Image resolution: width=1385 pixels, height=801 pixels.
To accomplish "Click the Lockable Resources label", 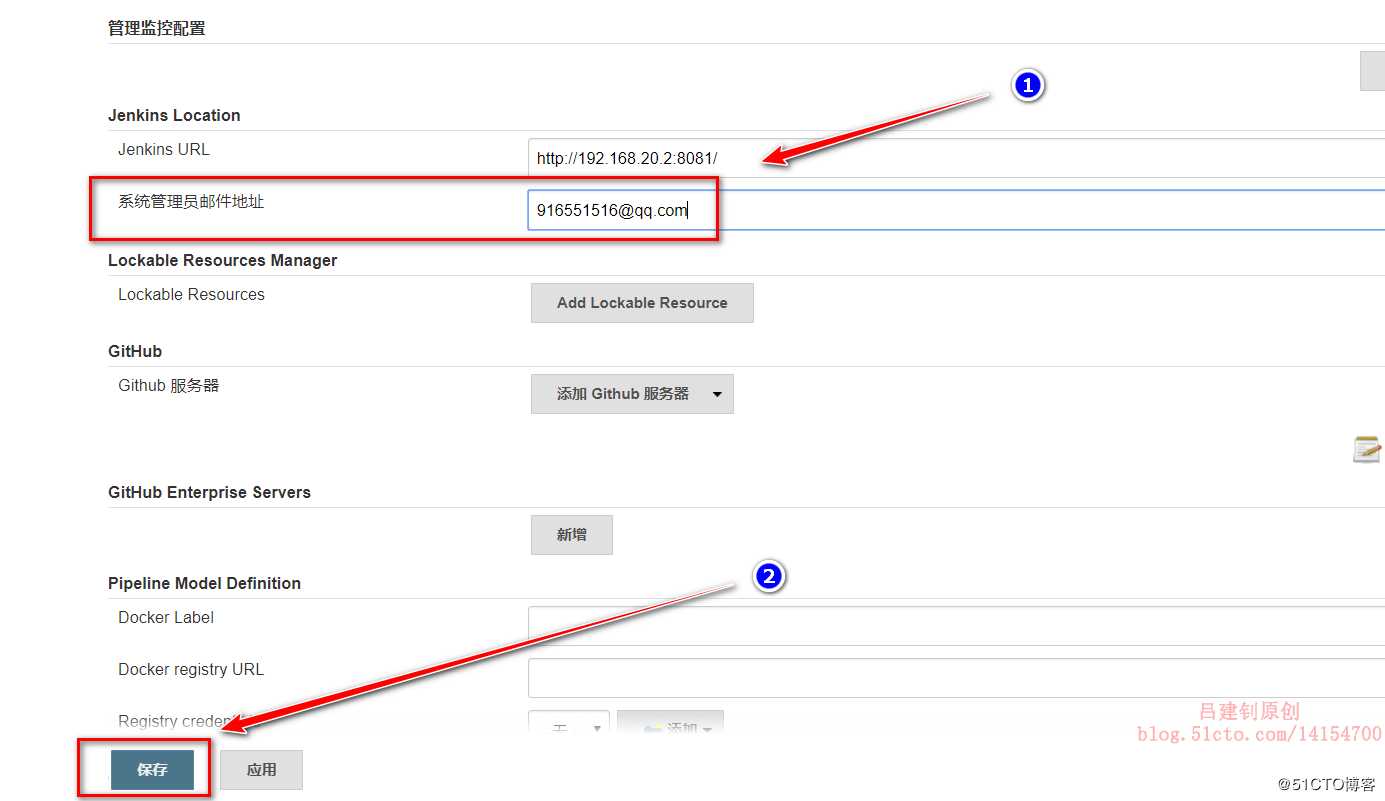I will click(191, 294).
